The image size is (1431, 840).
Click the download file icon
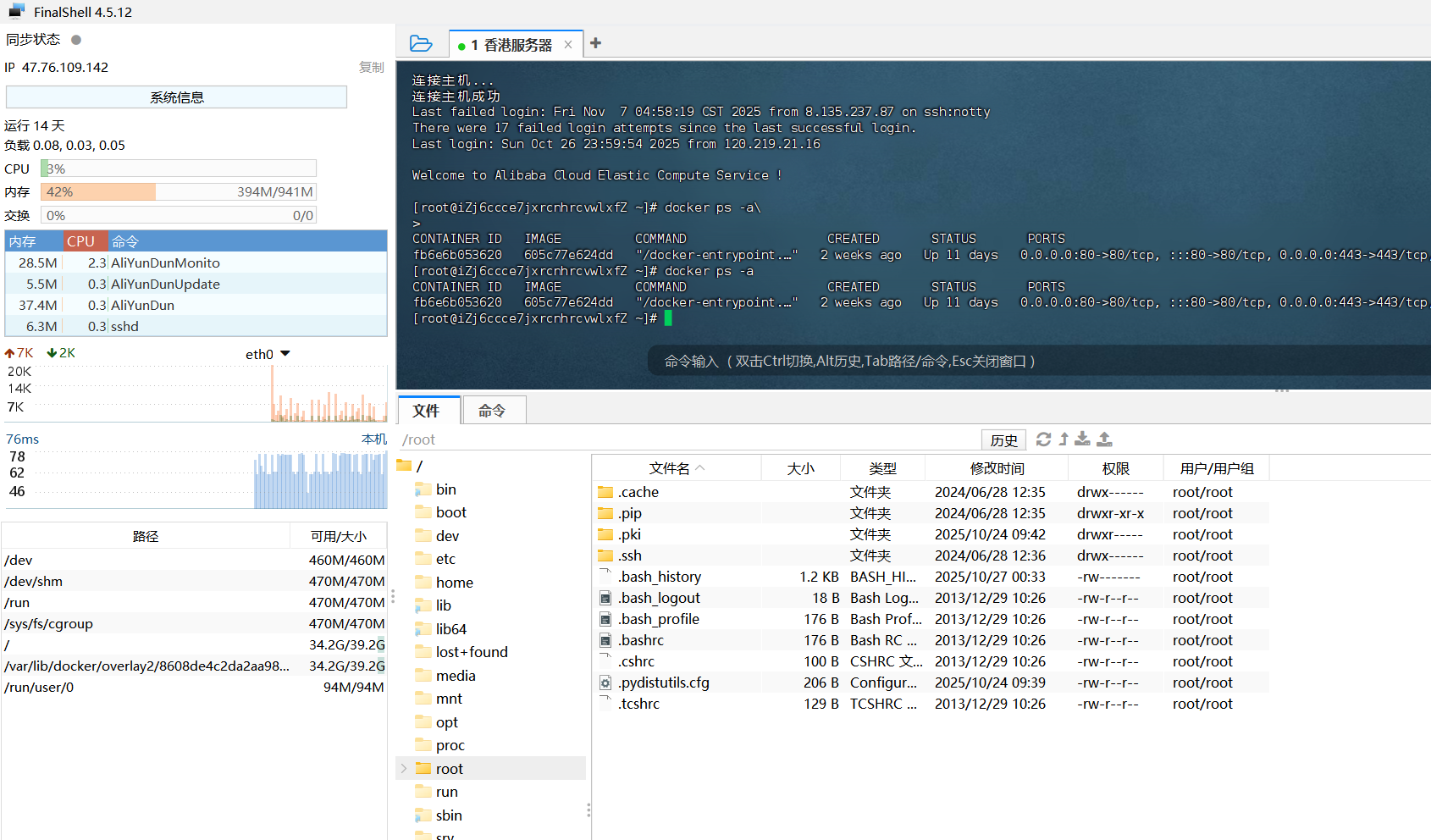[1082, 439]
